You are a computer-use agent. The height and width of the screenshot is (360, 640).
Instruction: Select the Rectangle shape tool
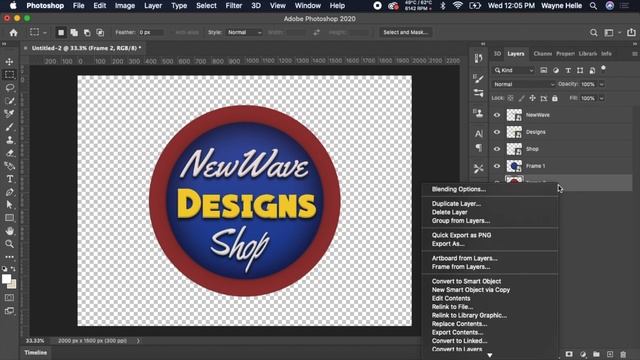(x=9, y=218)
